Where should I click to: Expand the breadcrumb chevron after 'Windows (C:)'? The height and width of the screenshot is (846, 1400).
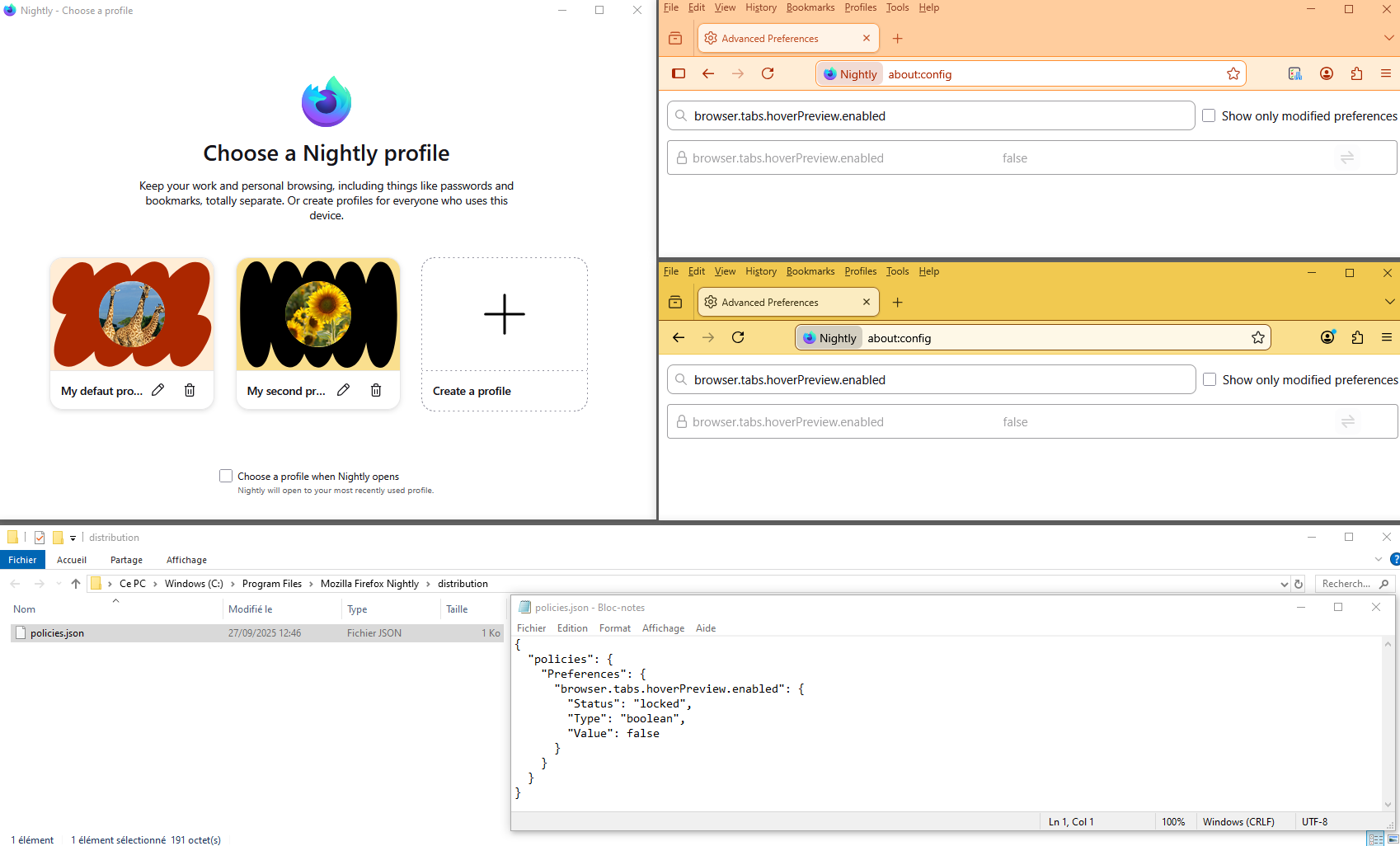[x=233, y=584]
